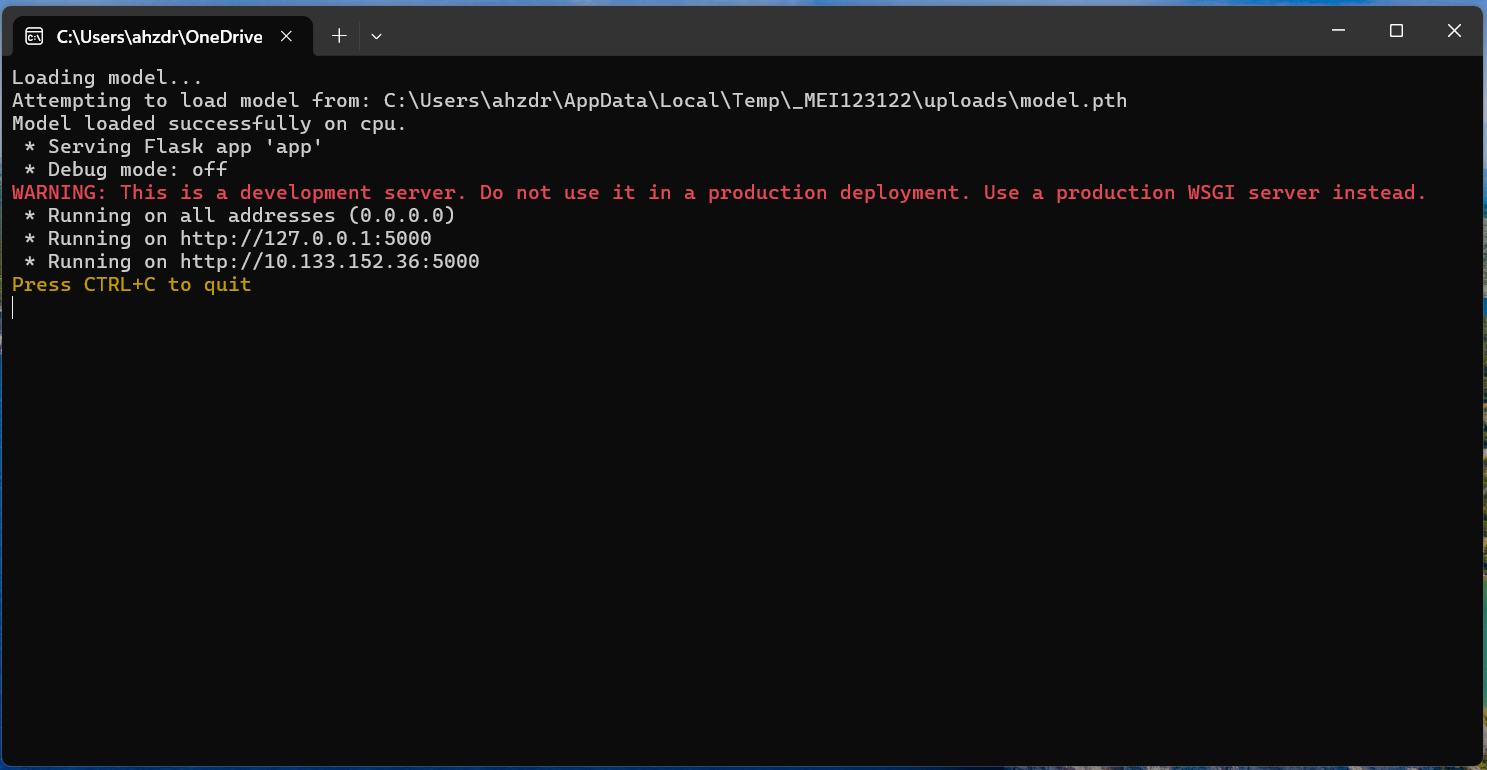Open the http://127.0.0.1:5000 link
Viewport: 1487px width, 770px height.
pos(306,238)
